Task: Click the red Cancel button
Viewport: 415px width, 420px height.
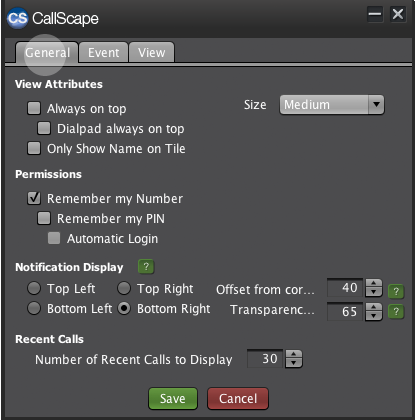Action: tap(238, 398)
